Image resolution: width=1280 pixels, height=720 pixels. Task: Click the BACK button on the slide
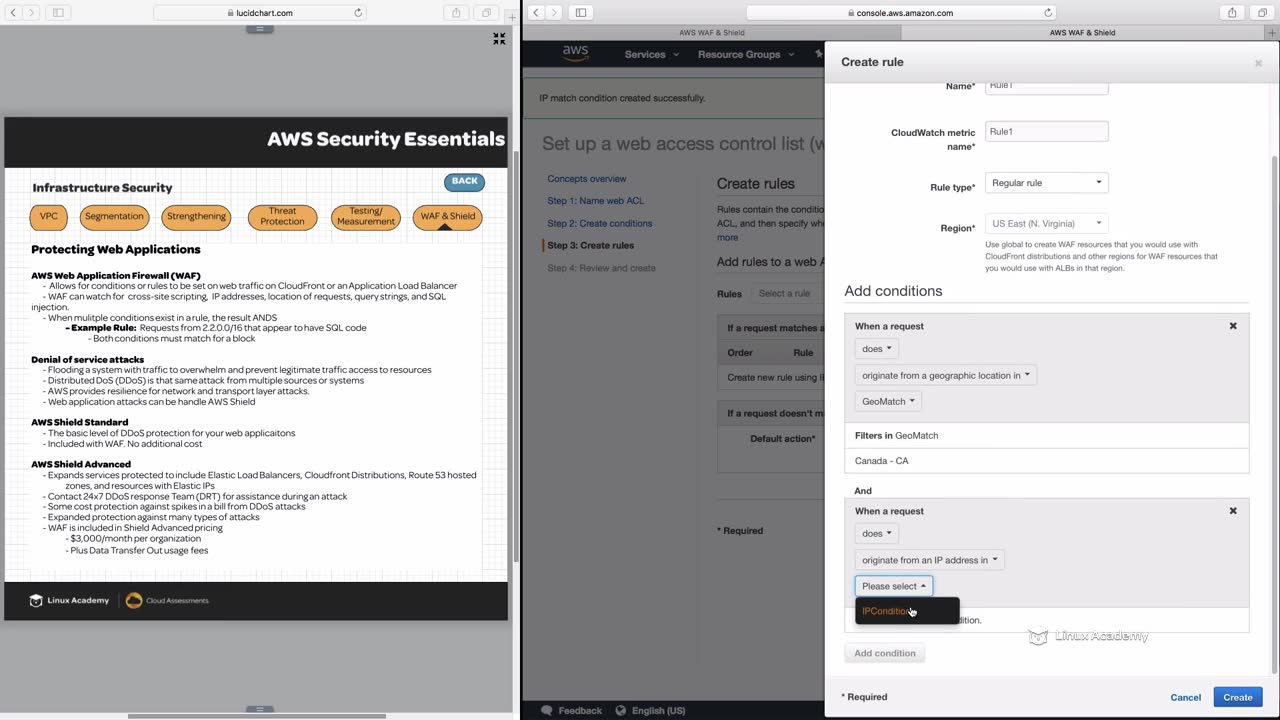click(x=464, y=181)
